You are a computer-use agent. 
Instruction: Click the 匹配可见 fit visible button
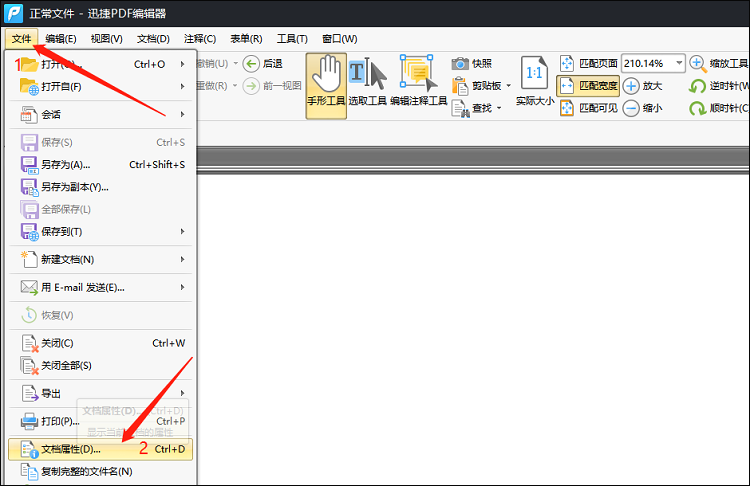click(588, 108)
